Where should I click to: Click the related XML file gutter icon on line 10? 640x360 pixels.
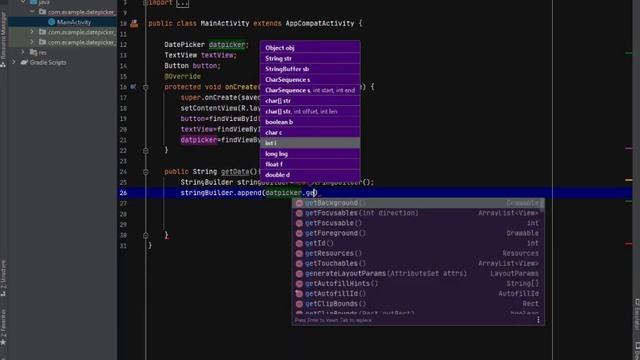(x=134, y=24)
